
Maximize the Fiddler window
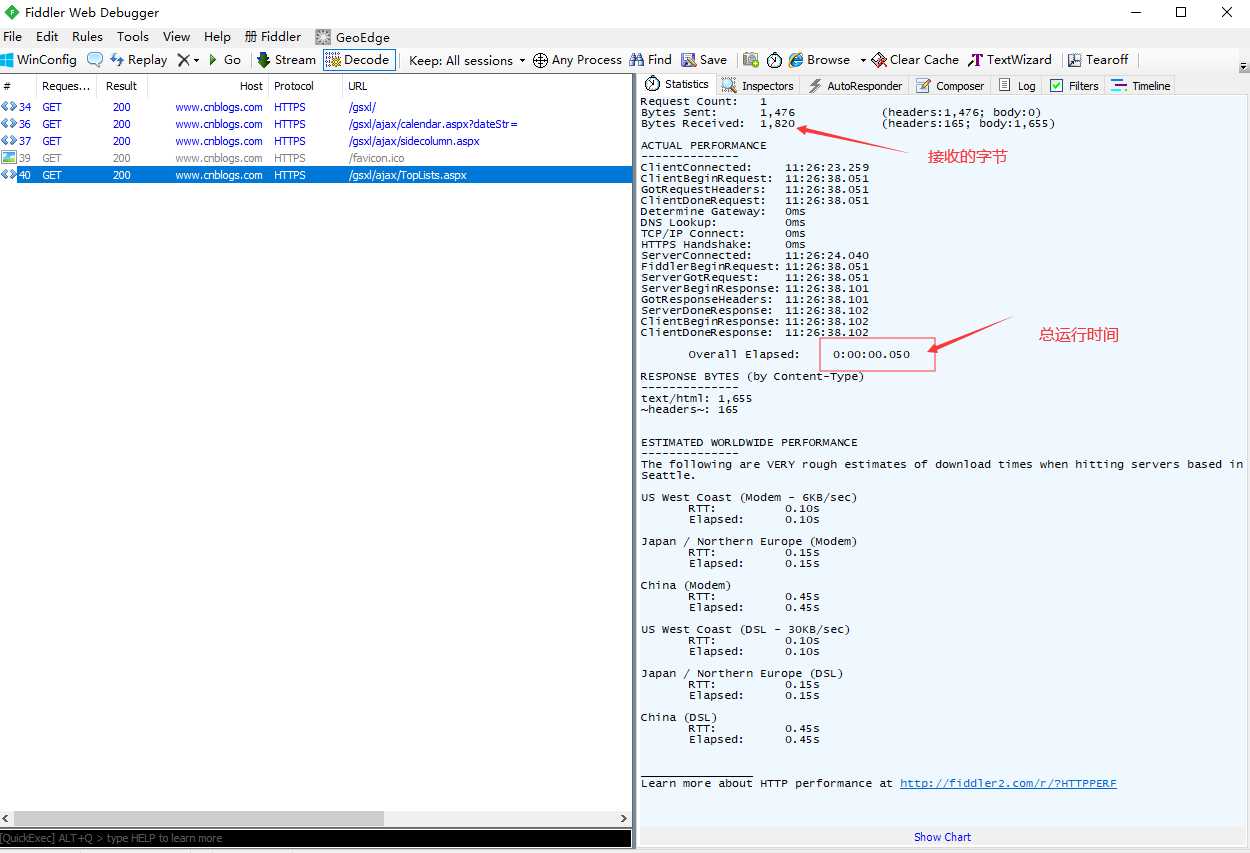pos(1181,12)
